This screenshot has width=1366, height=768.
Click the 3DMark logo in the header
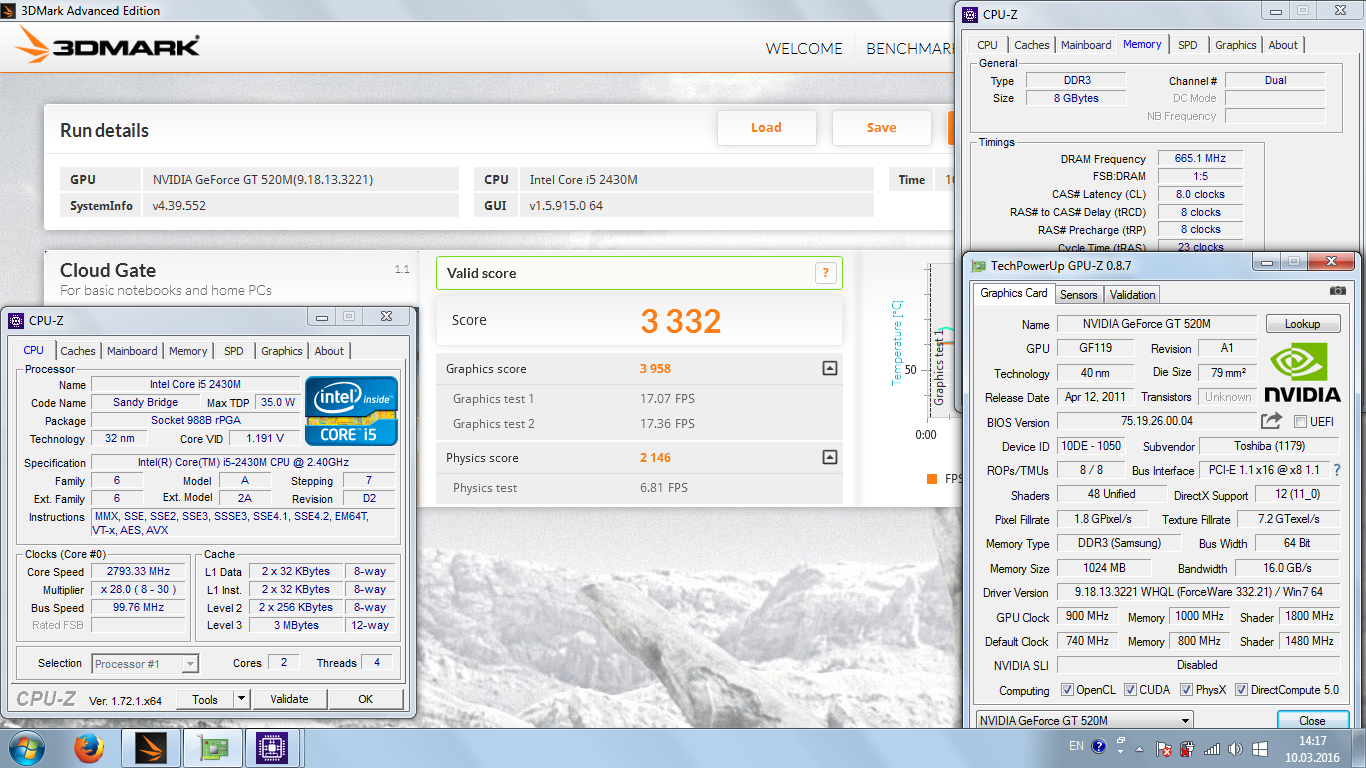(x=108, y=47)
